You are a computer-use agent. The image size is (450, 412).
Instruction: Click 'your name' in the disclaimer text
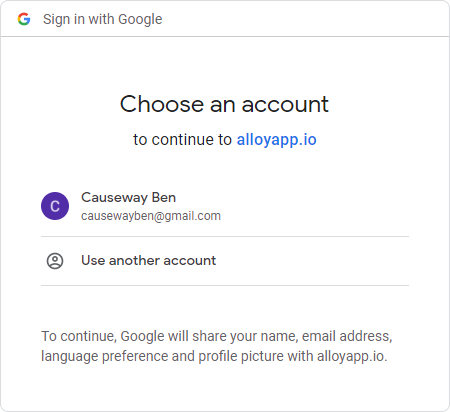pyautogui.click(x=263, y=337)
